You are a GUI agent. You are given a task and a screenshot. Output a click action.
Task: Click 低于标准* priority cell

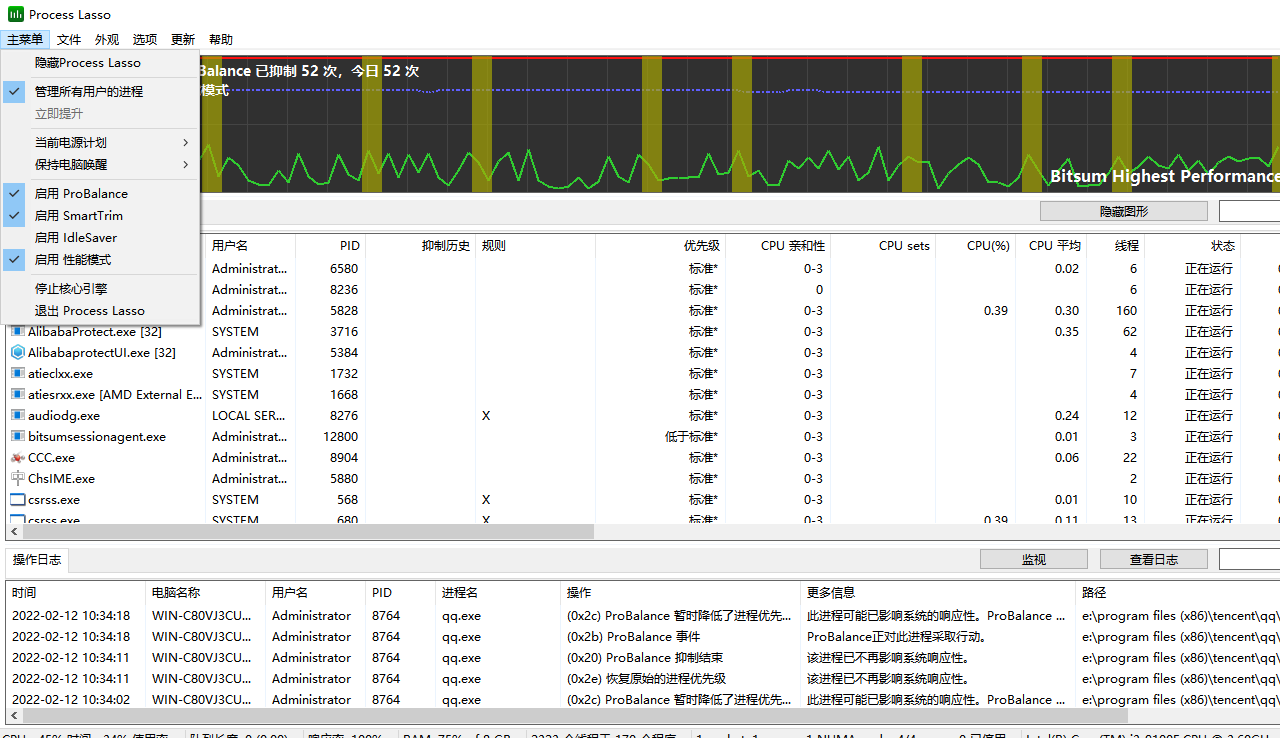pyautogui.click(x=691, y=436)
